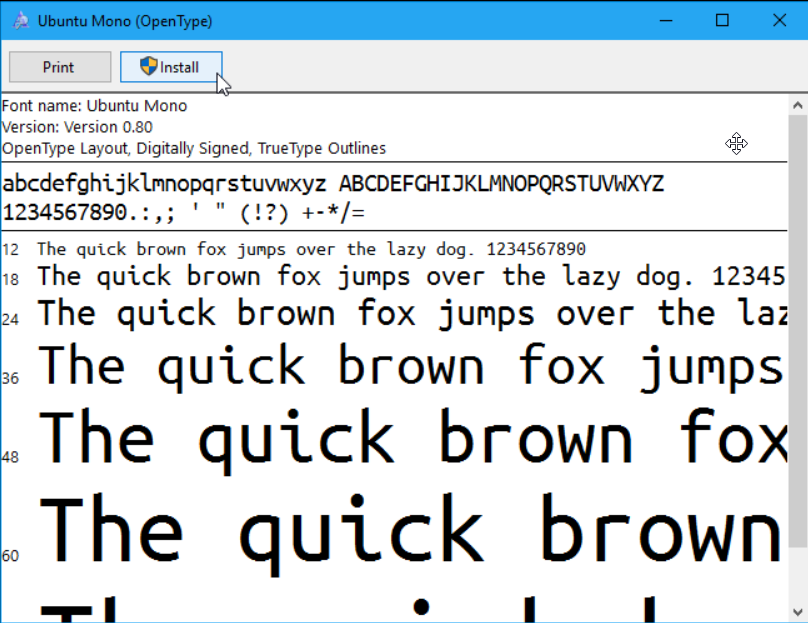
Task: Click the 'Font name: Ubuntu Mono' text
Action: (x=94, y=106)
